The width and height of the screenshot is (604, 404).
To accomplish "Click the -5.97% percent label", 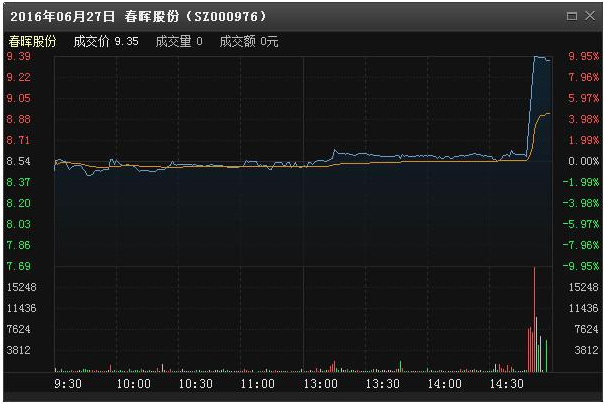I will point(581,224).
